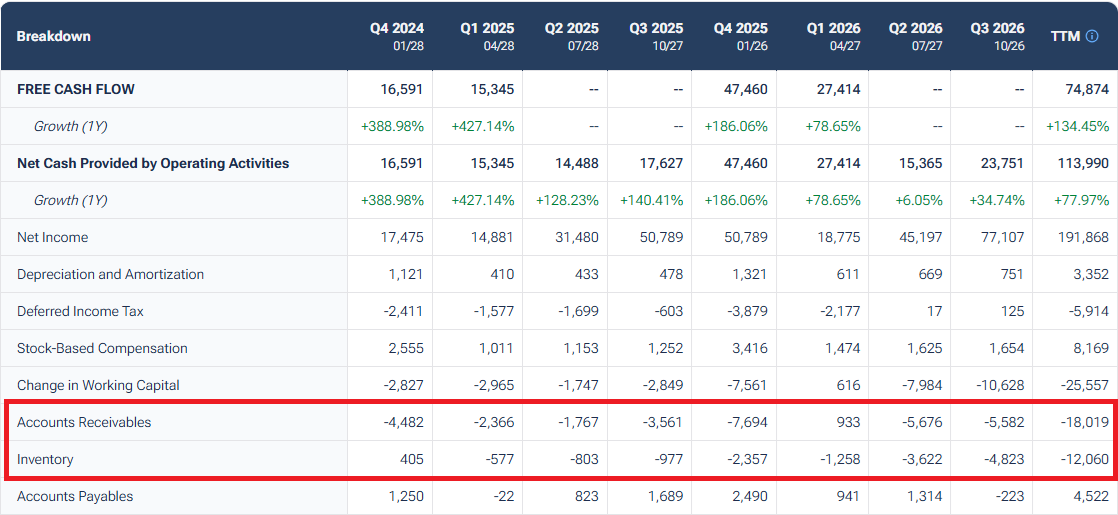The image size is (1118, 515).
Task: Click the info icon next to TTM
Action: click(x=1092, y=36)
